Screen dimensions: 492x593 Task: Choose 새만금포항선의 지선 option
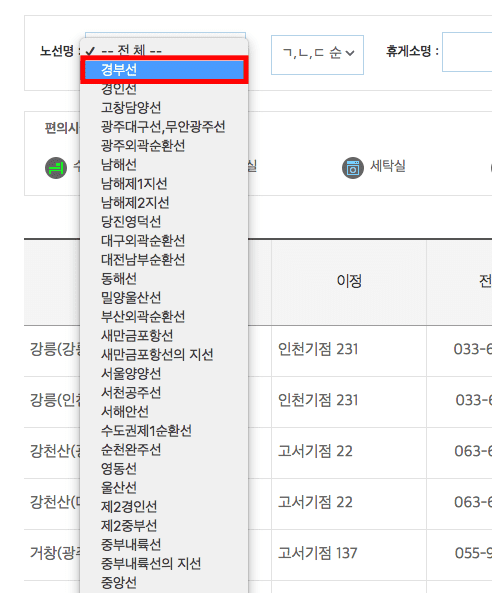click(x=164, y=355)
